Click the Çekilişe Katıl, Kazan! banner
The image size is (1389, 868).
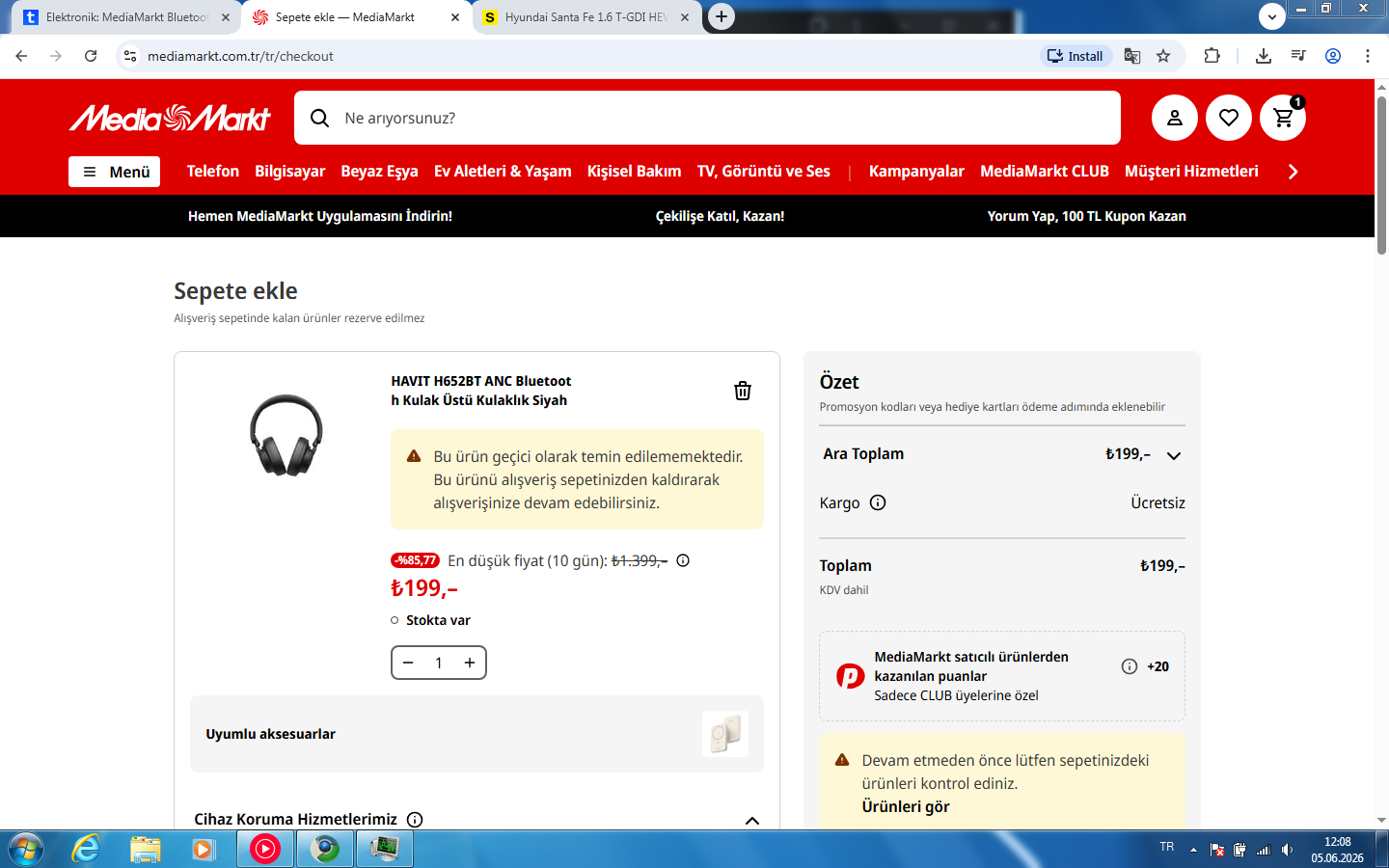point(720,216)
